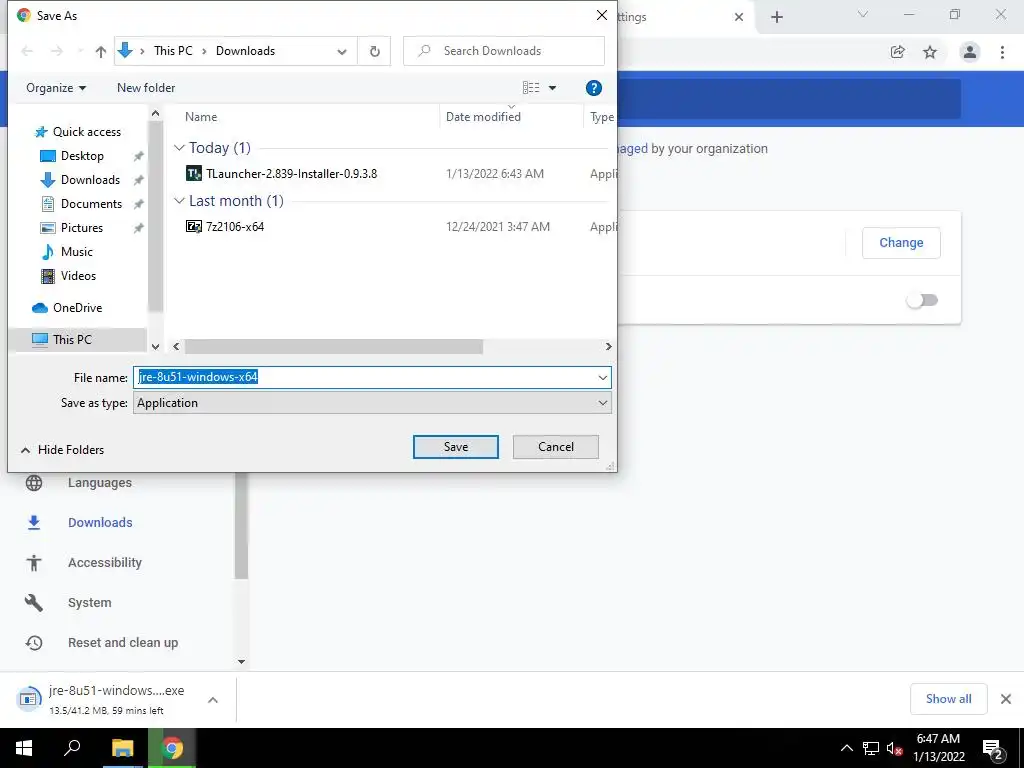Screen dimensions: 1024x768
Task: Close the Chrome downloads bar
Action: [1006, 699]
